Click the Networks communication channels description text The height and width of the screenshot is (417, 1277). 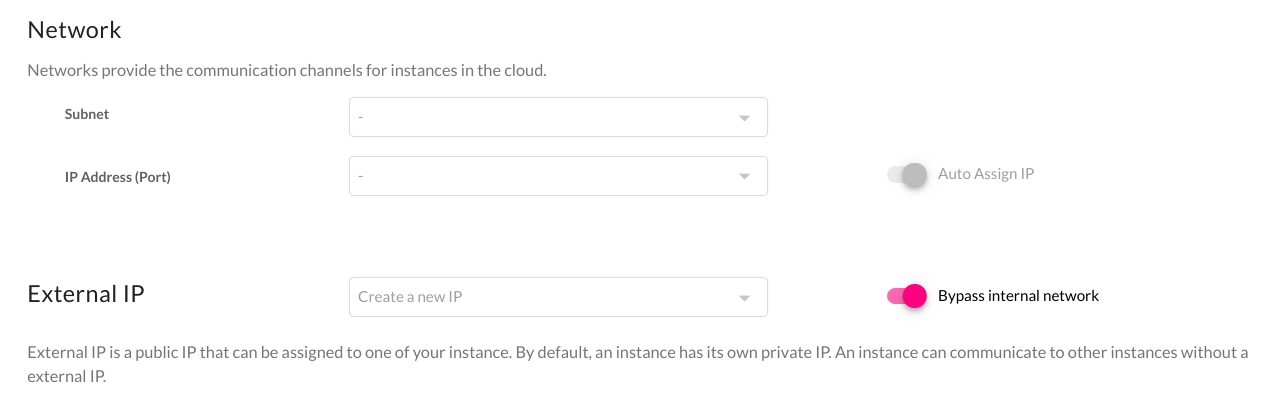(x=287, y=71)
